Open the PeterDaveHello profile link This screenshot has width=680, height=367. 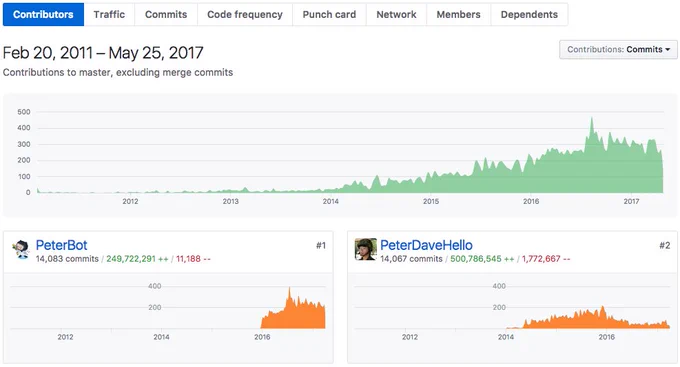(426, 245)
